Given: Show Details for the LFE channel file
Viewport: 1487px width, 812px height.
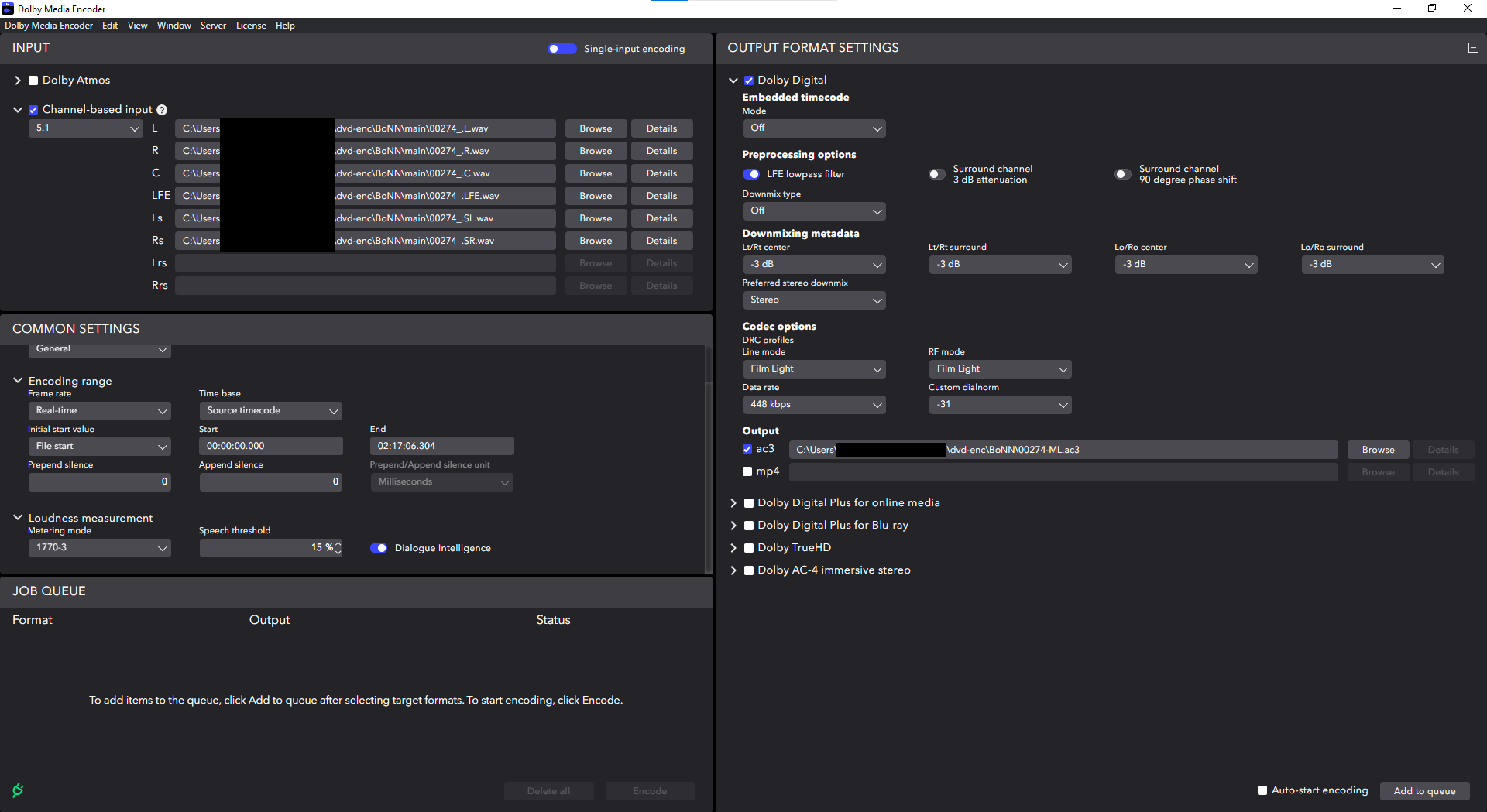Looking at the screenshot, I should (x=661, y=196).
